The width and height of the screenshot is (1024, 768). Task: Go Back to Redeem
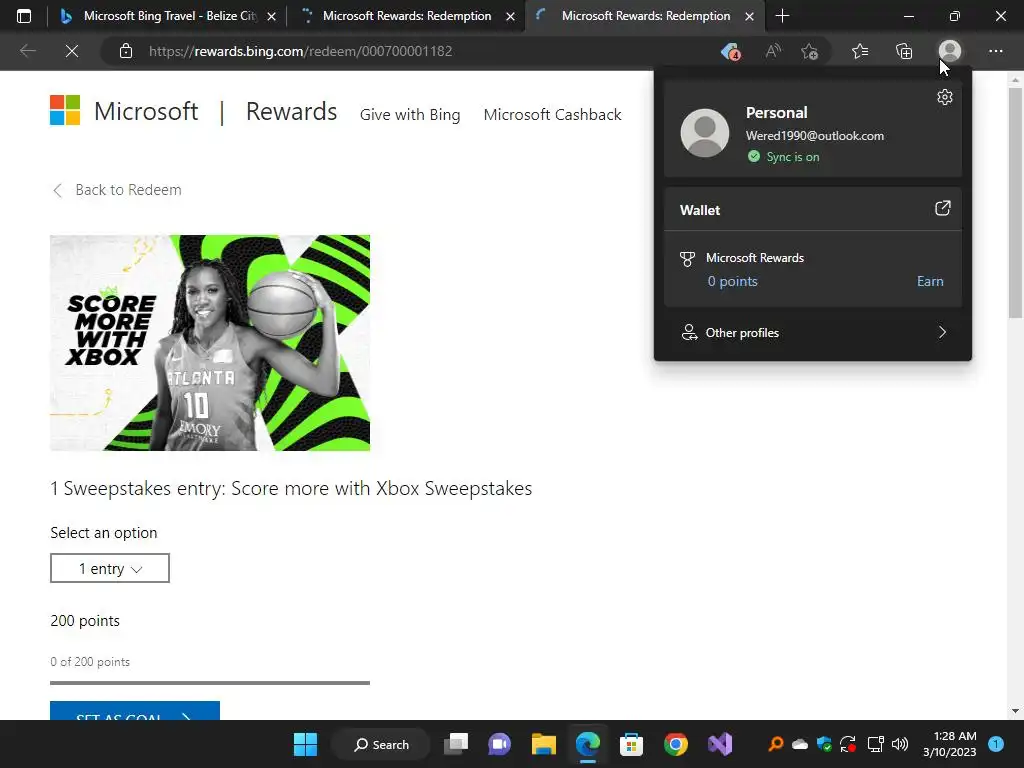117,190
